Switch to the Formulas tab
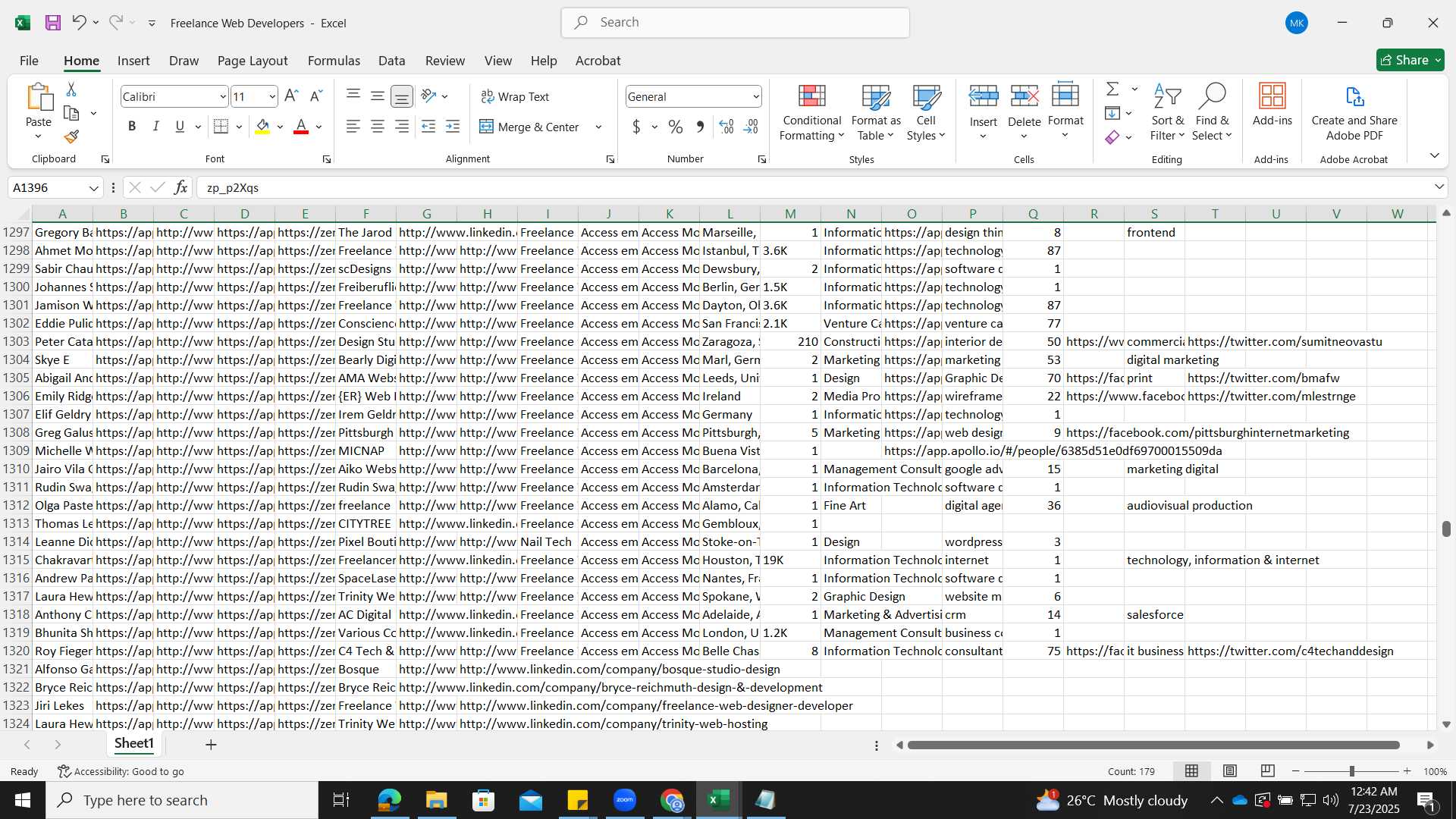The height and width of the screenshot is (819, 1456). [x=334, y=61]
